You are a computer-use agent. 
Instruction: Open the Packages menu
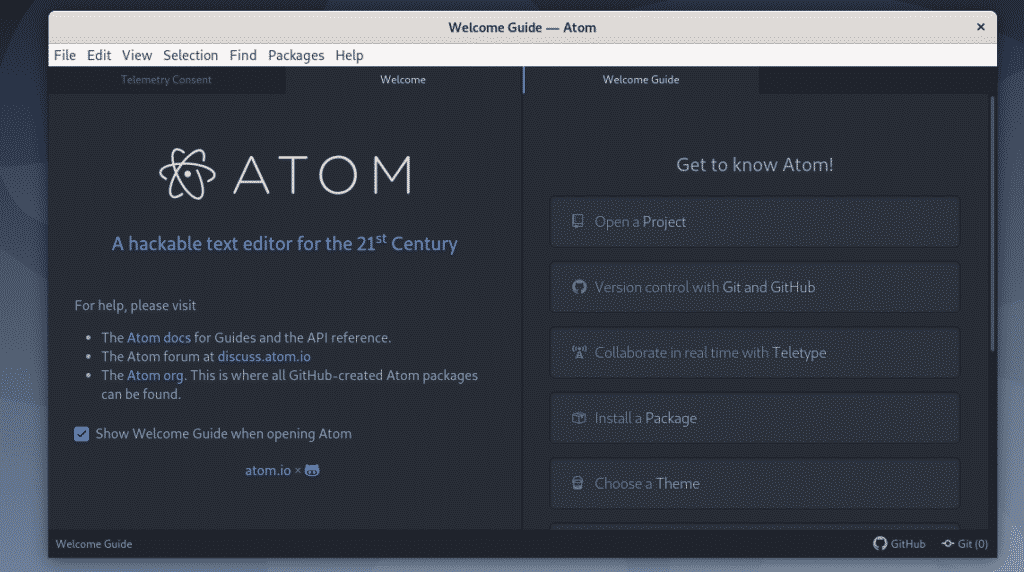tap(296, 56)
